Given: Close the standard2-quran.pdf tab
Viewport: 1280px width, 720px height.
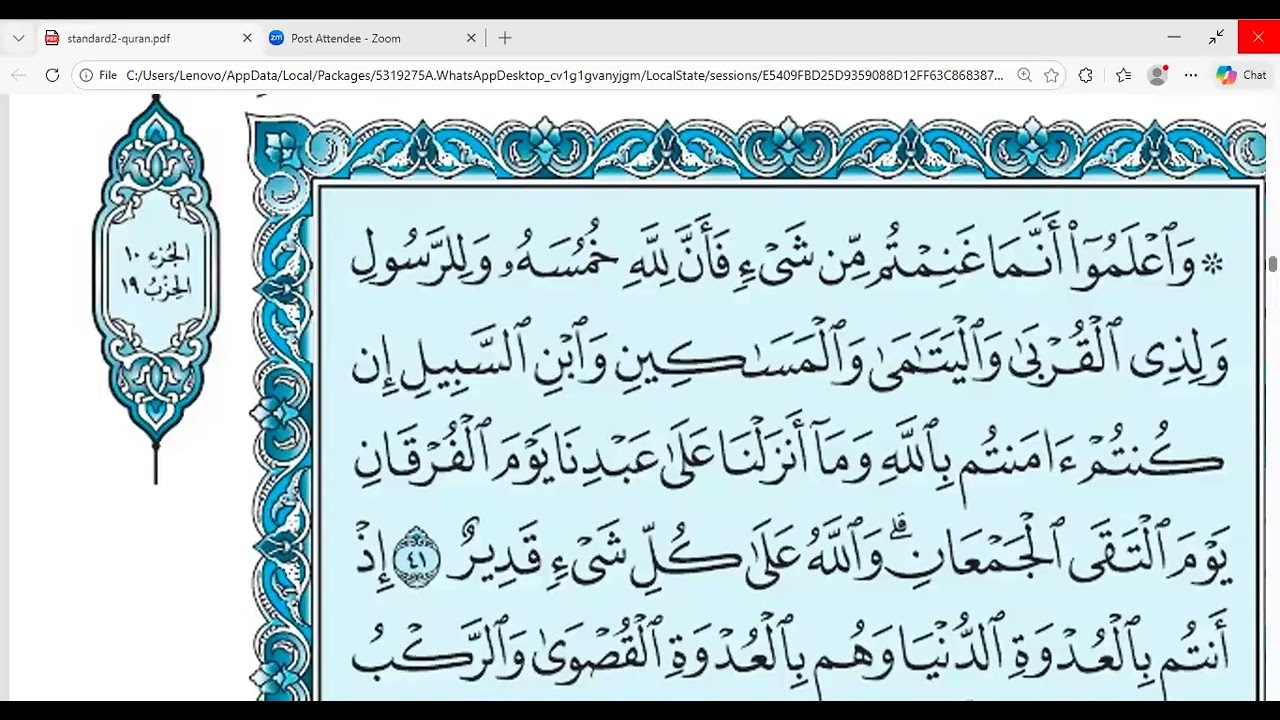Looking at the screenshot, I should 247,38.
